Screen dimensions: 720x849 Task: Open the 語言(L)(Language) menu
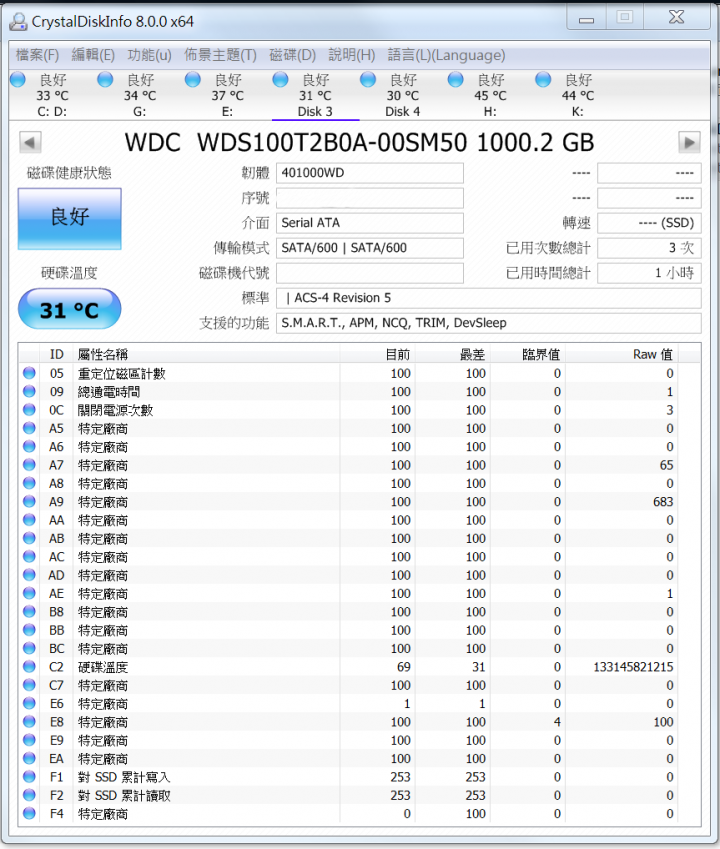point(447,55)
